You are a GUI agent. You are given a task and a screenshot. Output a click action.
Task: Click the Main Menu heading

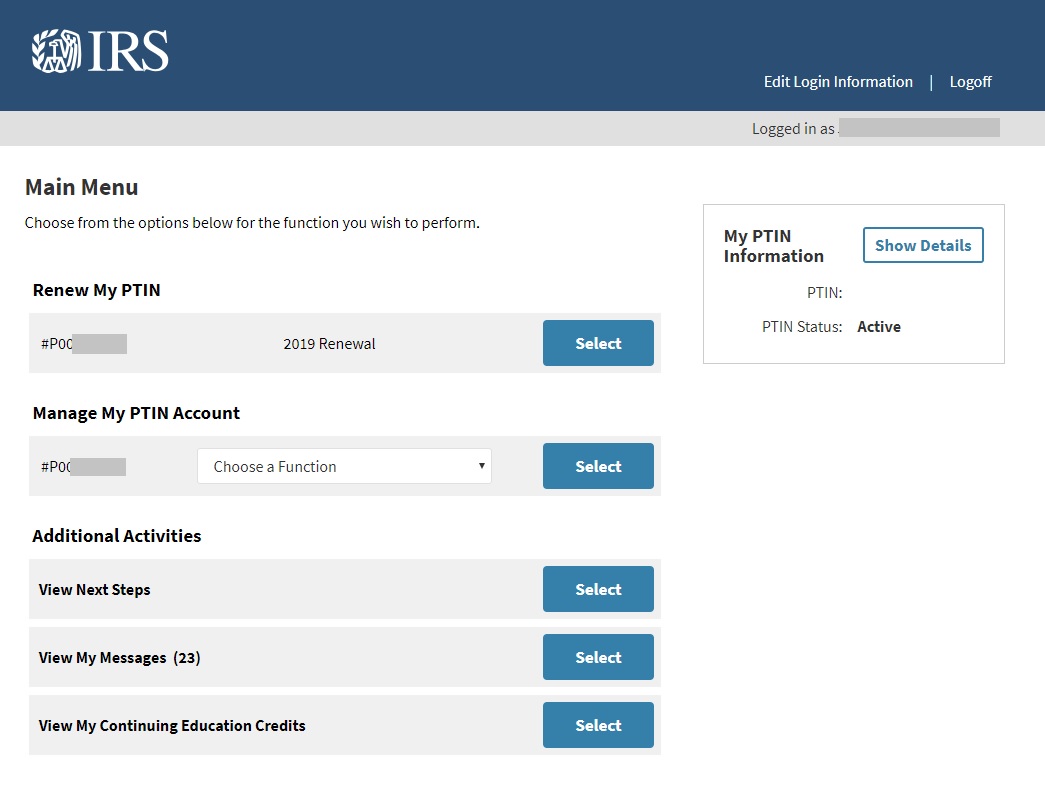click(81, 187)
